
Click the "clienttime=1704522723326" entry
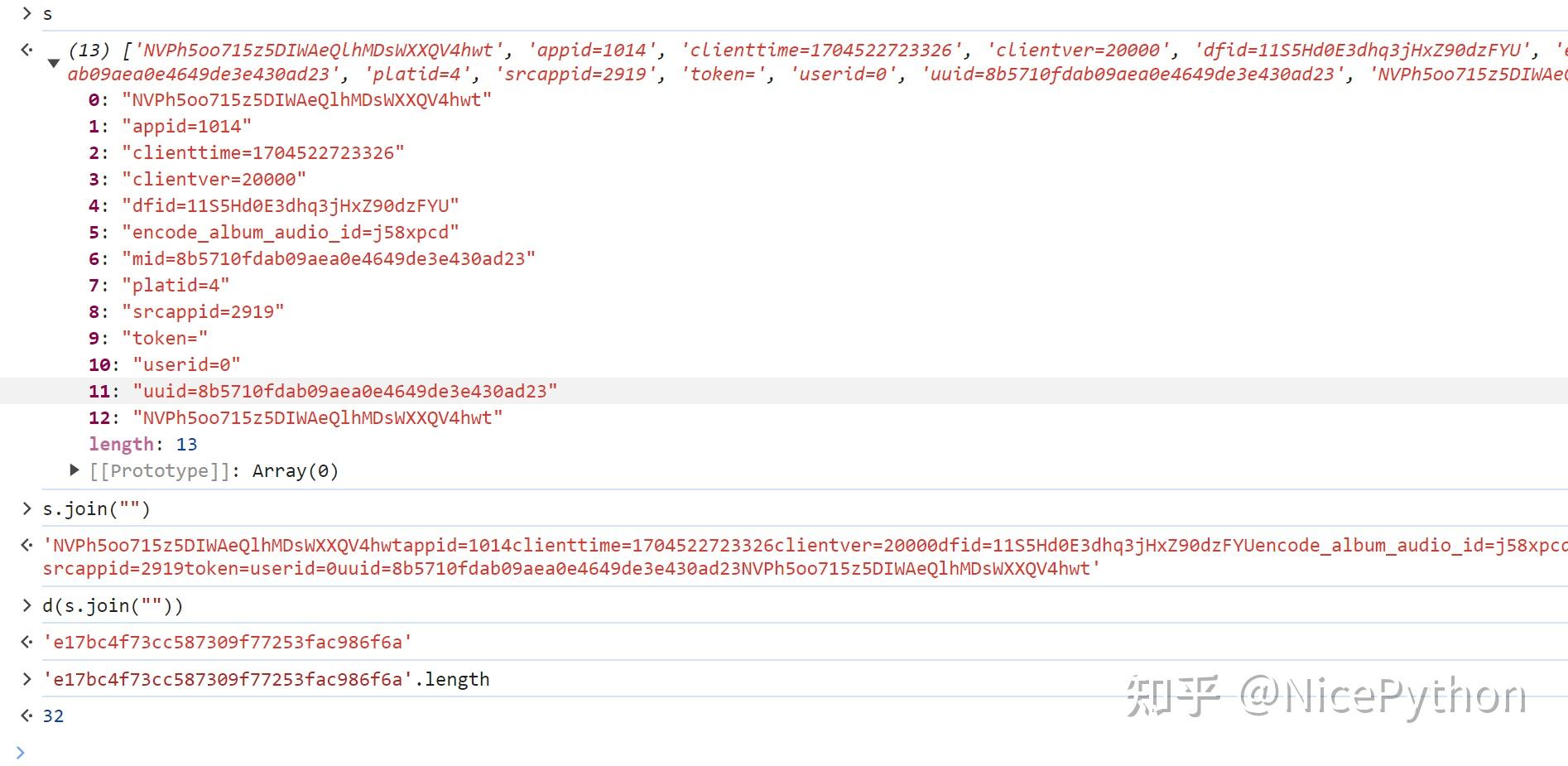point(262,152)
